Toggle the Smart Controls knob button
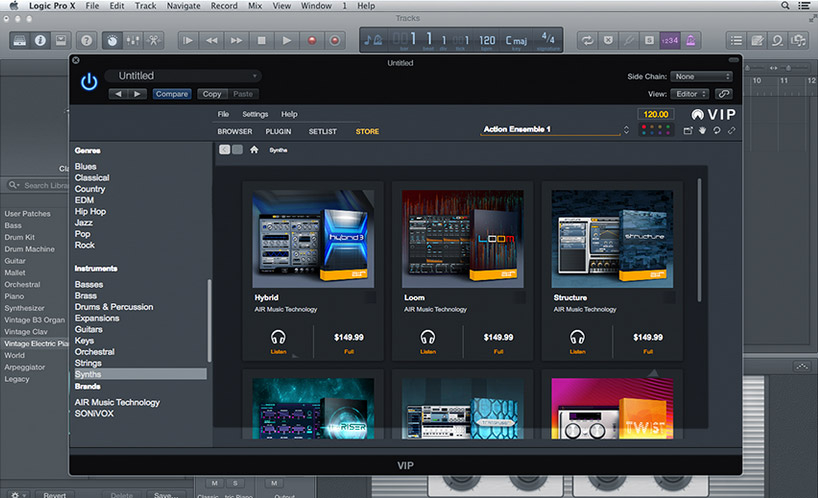The image size is (818, 498). (112, 40)
